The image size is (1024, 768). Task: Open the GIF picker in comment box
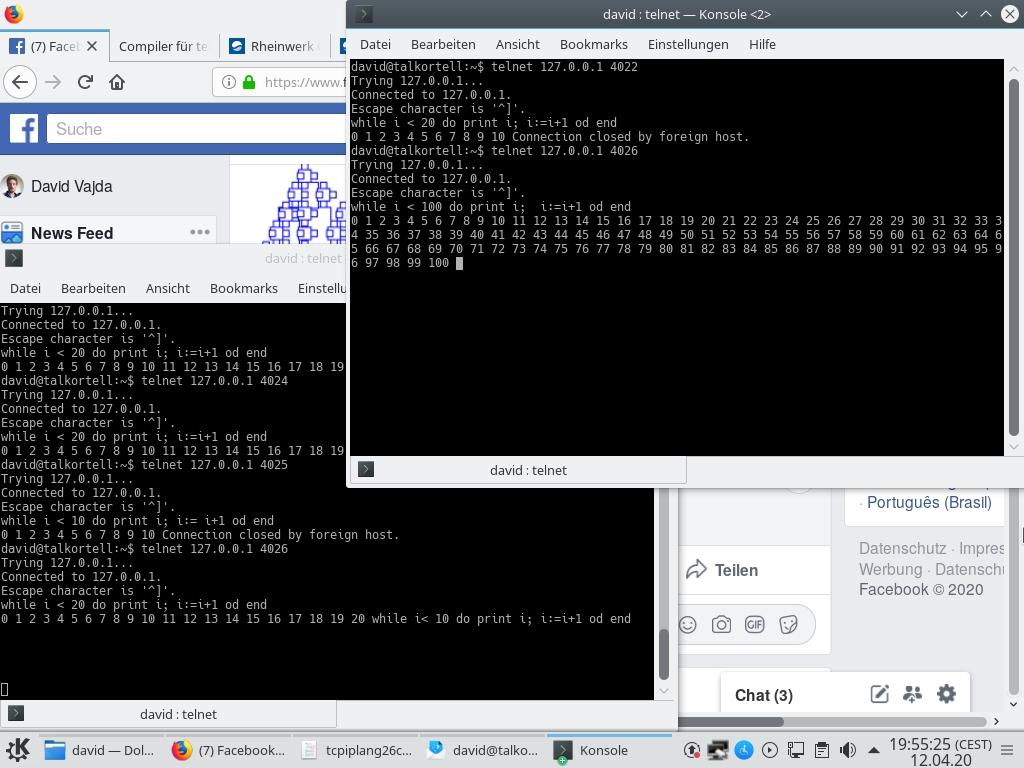pos(754,624)
